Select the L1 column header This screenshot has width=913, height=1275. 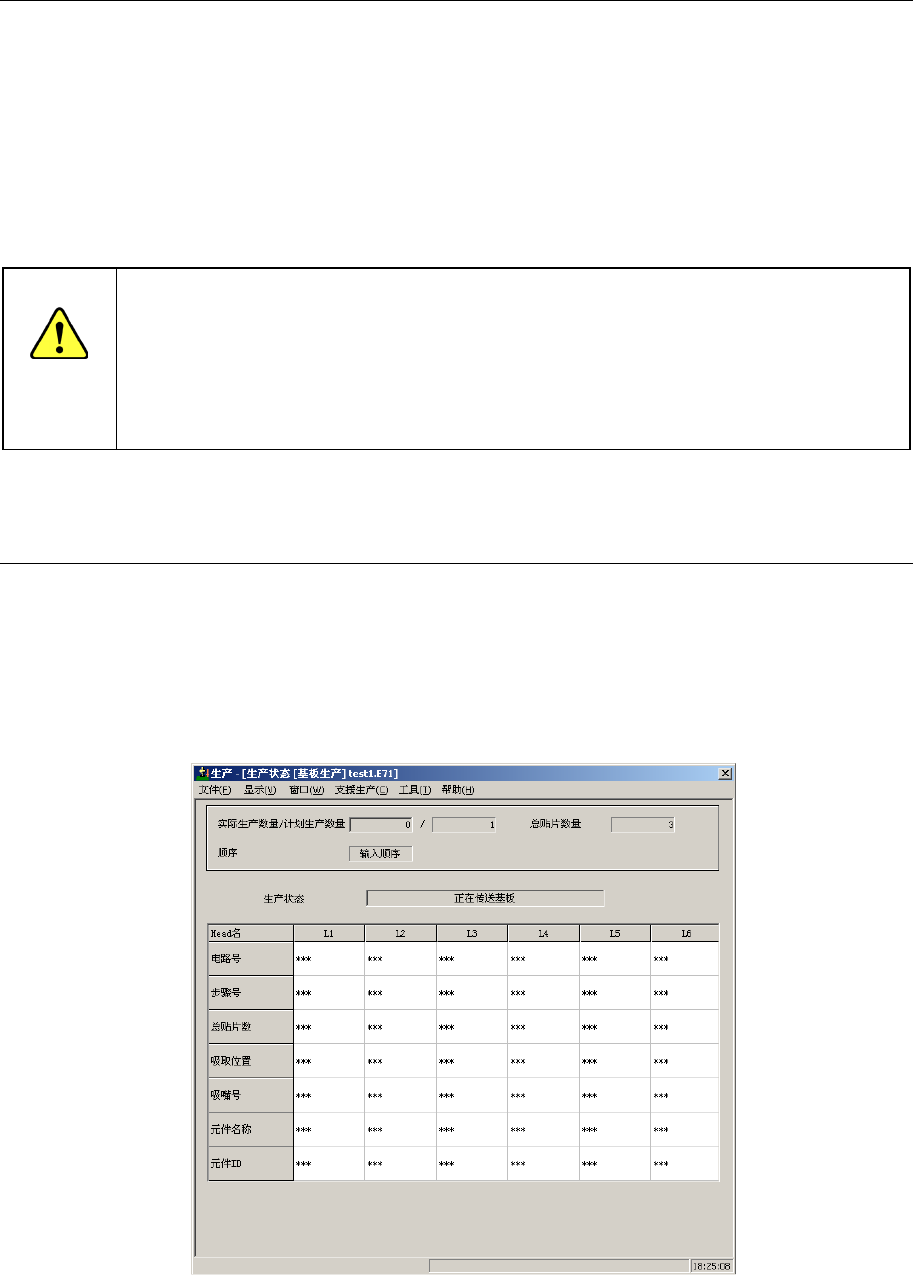point(329,933)
